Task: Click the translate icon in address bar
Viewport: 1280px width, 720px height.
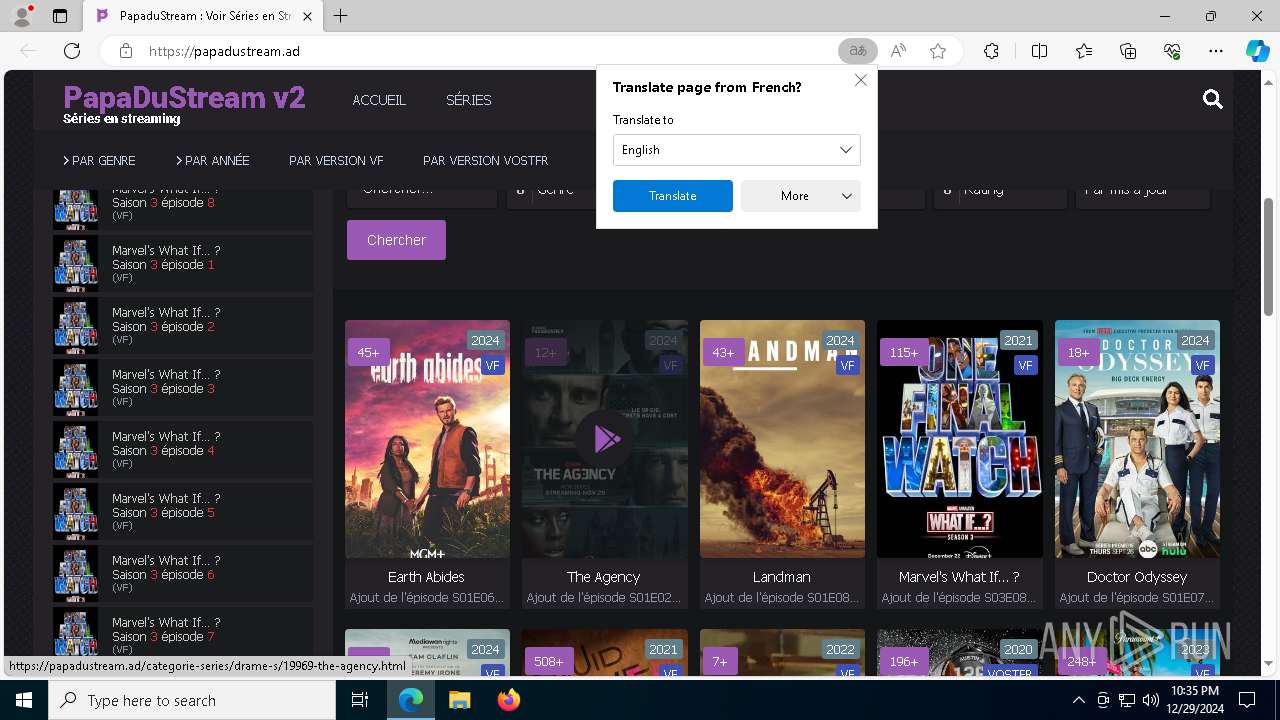Action: tap(857, 51)
